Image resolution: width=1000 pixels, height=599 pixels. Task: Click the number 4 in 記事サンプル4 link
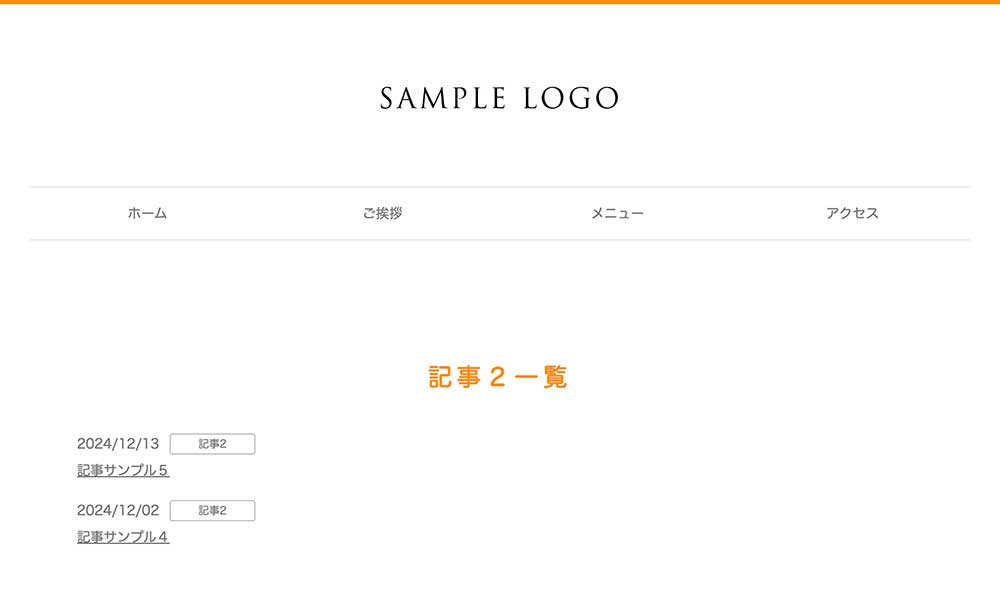[163, 537]
